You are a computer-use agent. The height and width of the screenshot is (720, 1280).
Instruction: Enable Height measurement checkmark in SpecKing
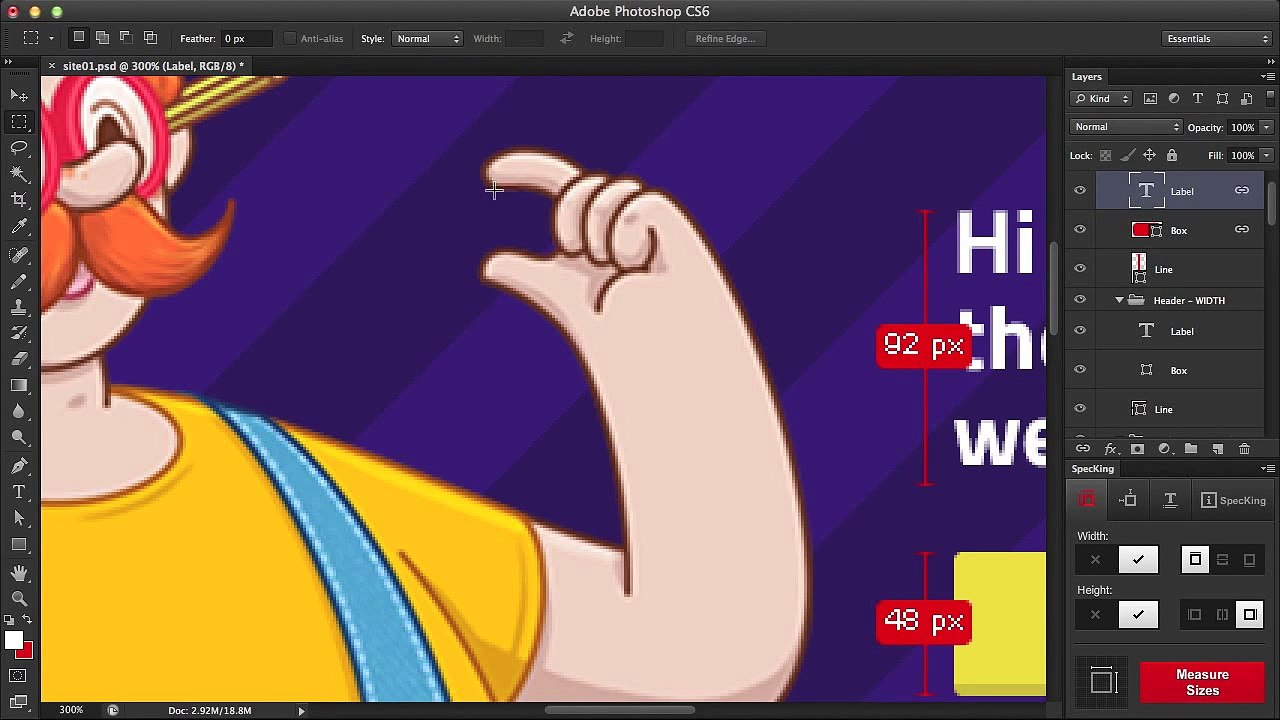click(1138, 615)
